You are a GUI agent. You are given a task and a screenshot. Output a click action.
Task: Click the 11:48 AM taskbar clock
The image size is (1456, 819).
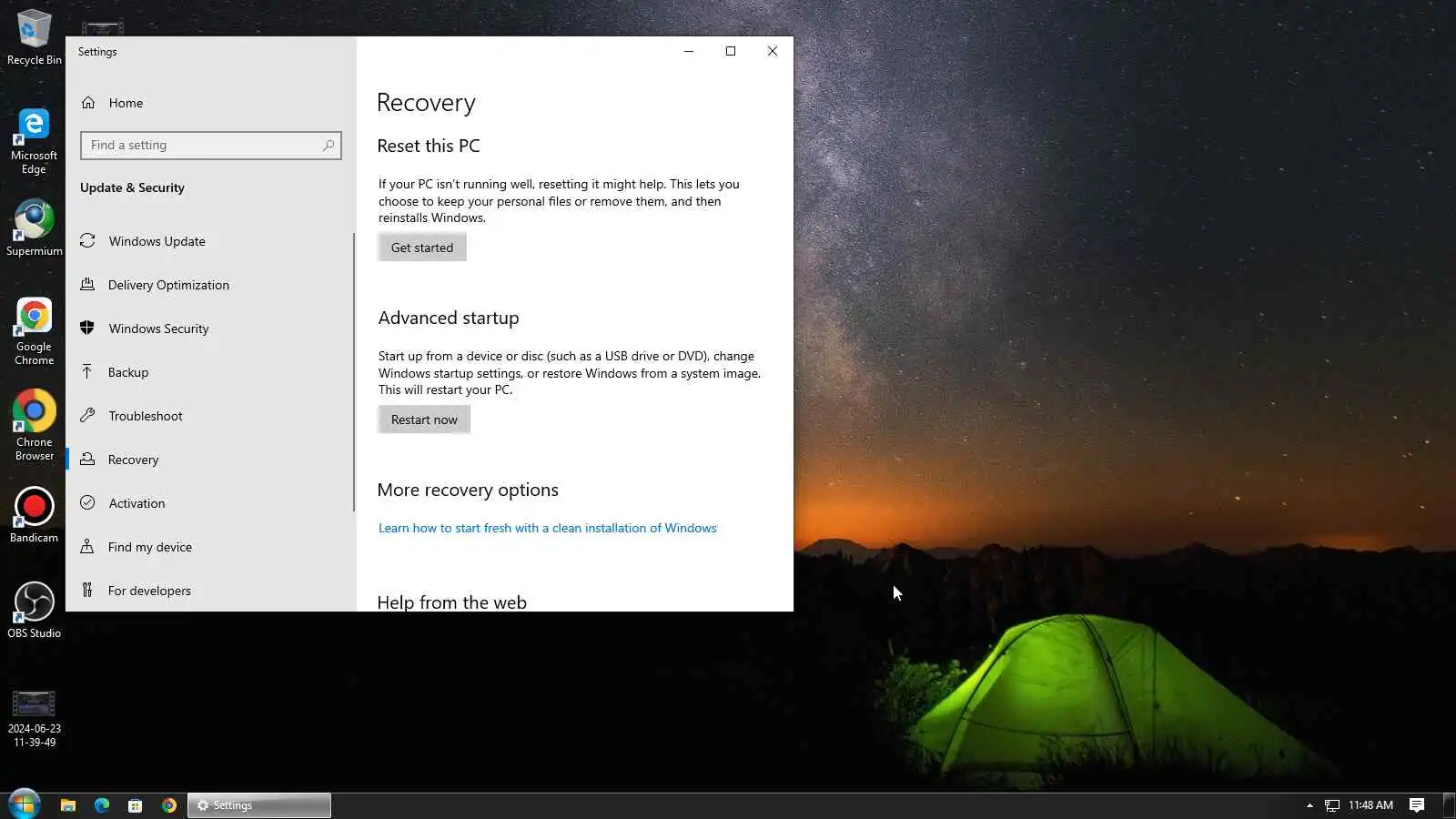(1370, 805)
